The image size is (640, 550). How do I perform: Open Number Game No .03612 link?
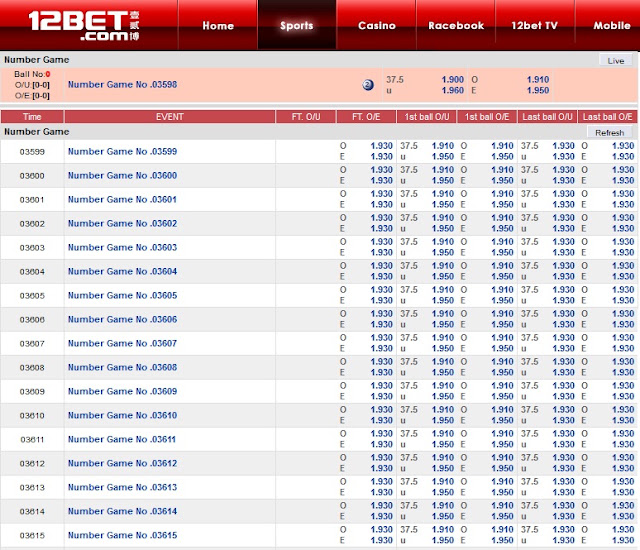coord(122,464)
